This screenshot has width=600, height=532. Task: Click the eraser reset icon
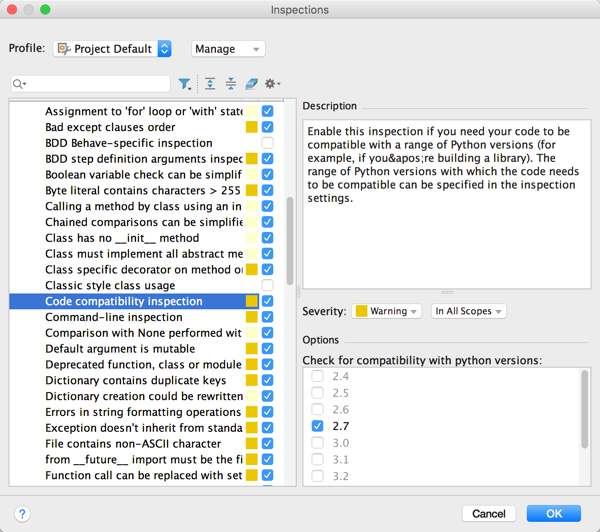[x=251, y=84]
